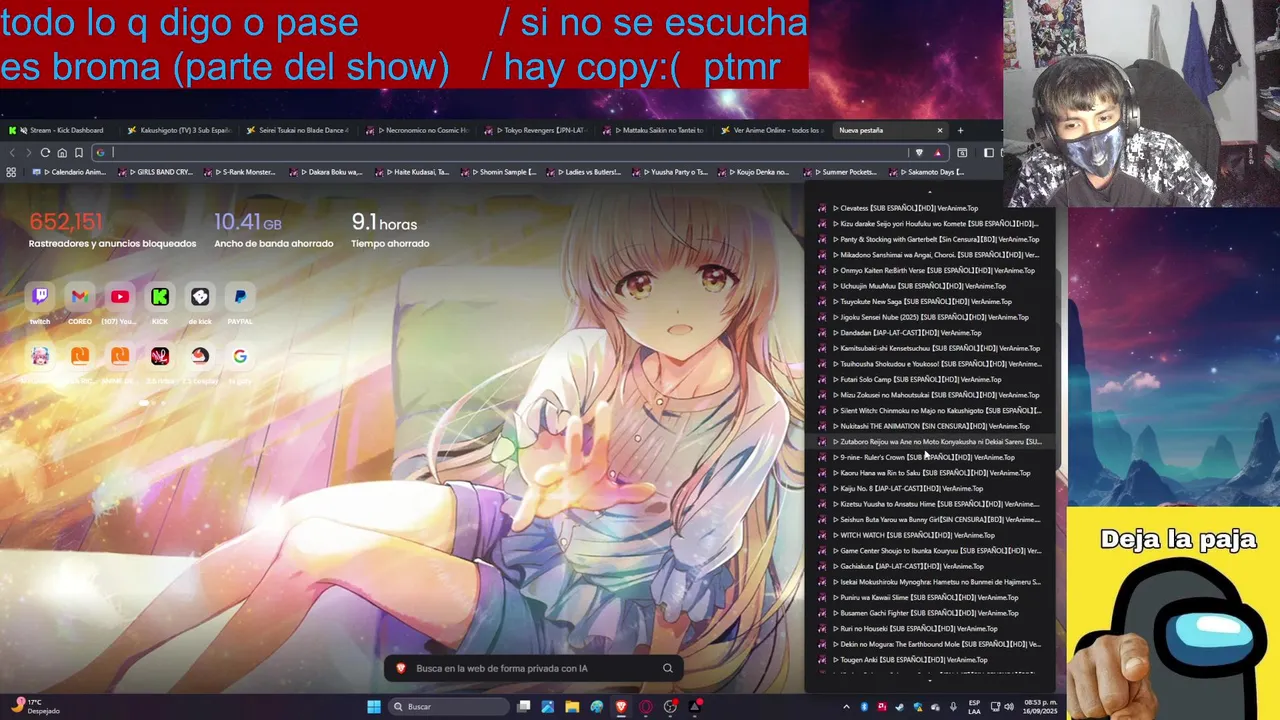Click the Brave AI private search box
Viewport: 1280px width, 720px height.
pyautogui.click(x=535, y=668)
